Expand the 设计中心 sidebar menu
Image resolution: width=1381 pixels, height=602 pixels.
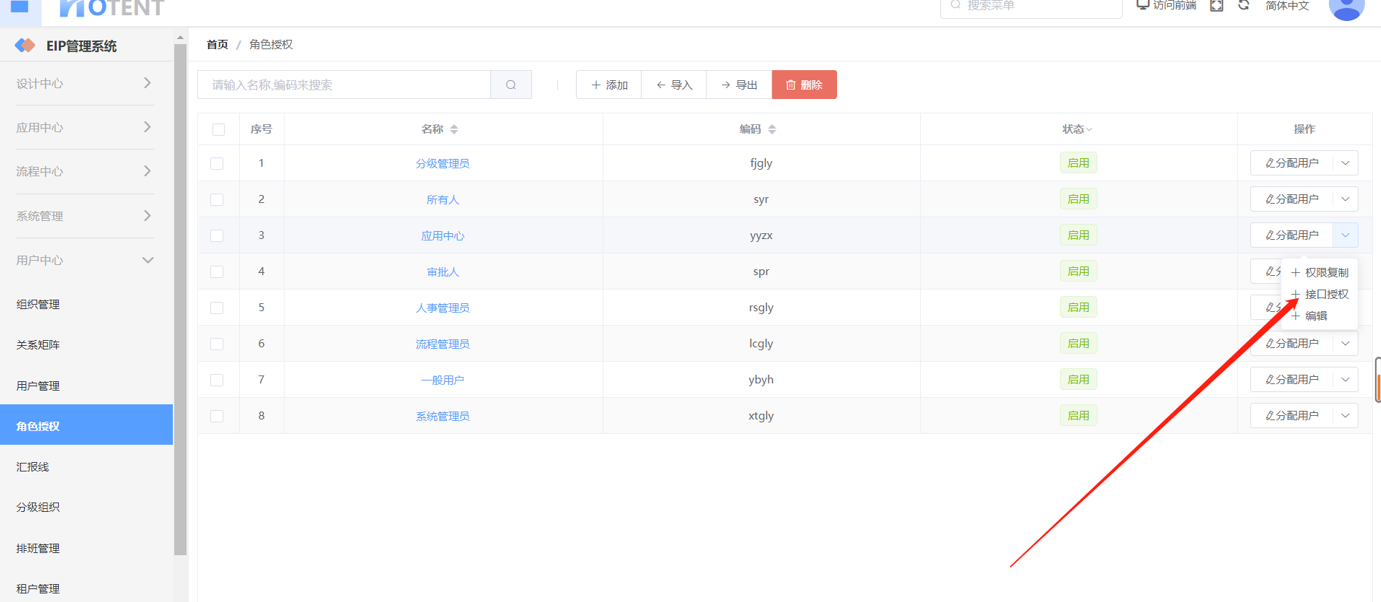click(85, 84)
